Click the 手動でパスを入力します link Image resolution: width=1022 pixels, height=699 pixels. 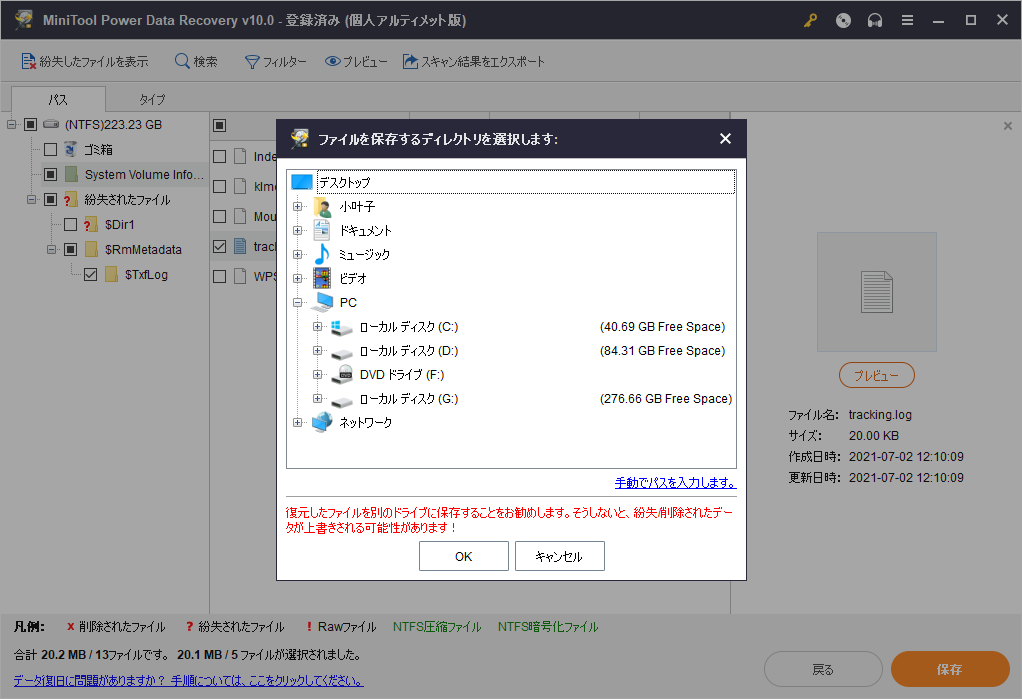tap(675, 483)
